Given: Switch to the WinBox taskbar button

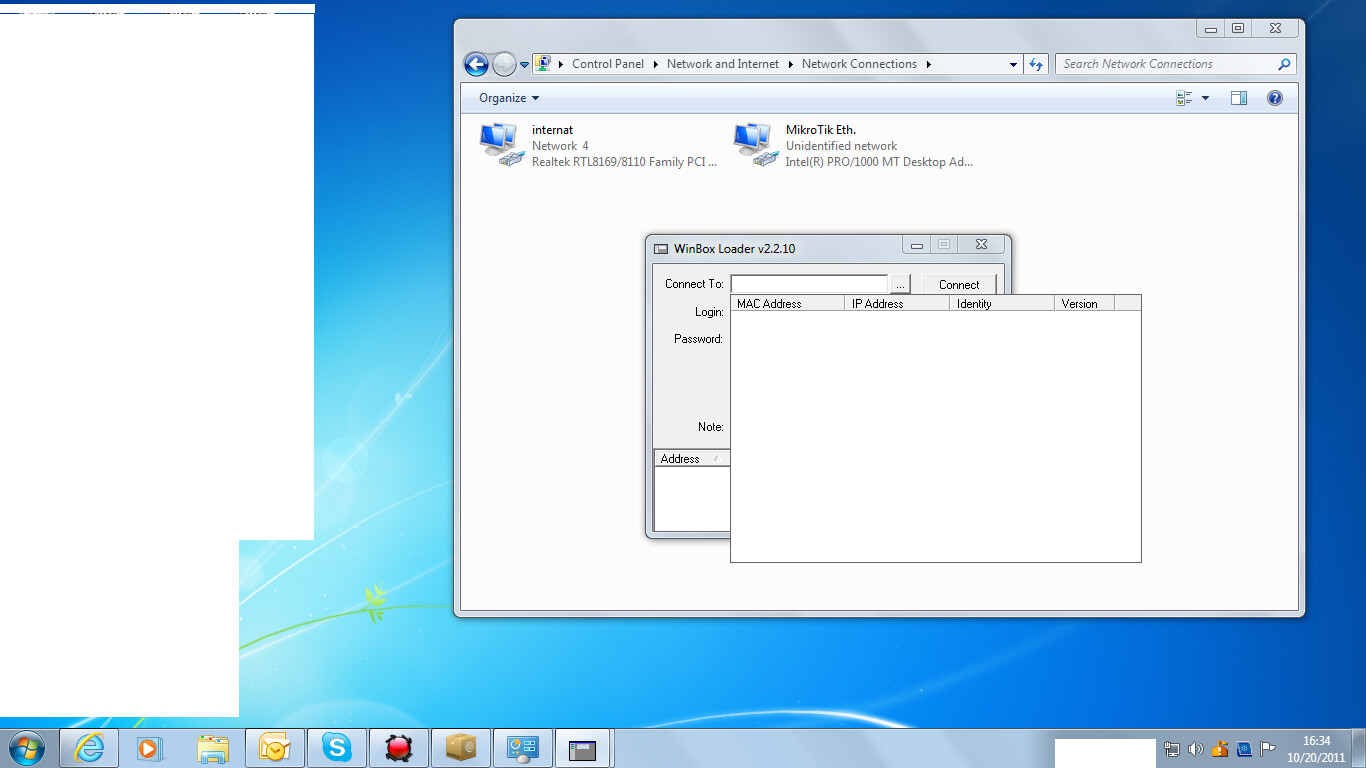Looking at the screenshot, I should 584,748.
